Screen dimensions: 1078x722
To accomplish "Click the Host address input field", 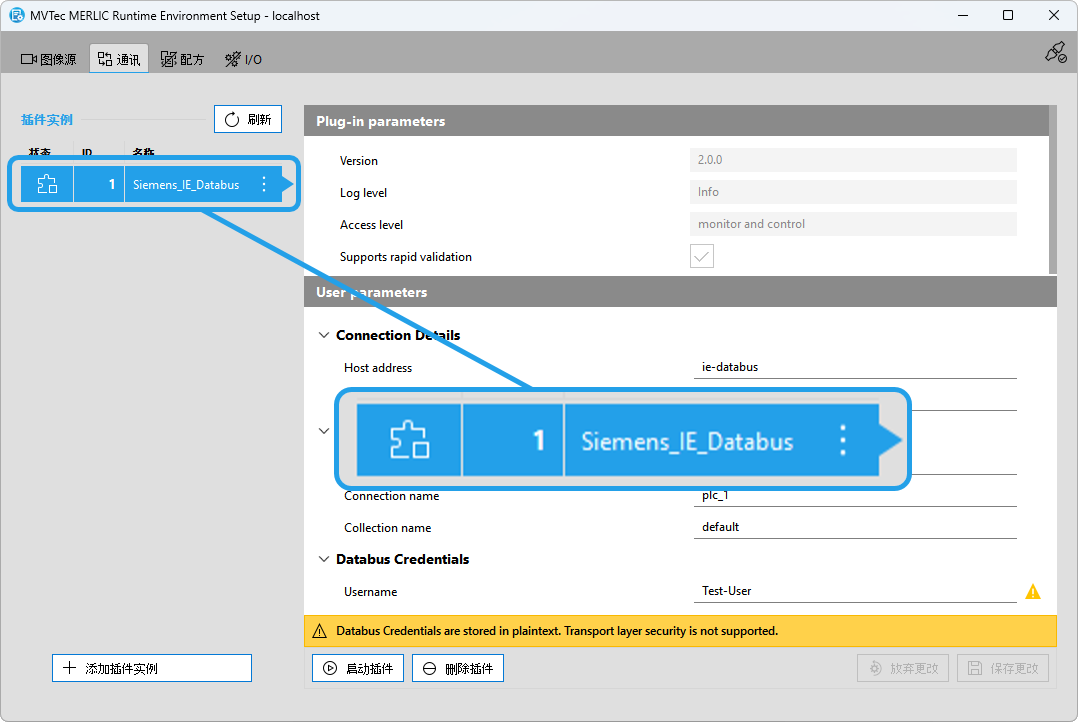I will 855,367.
